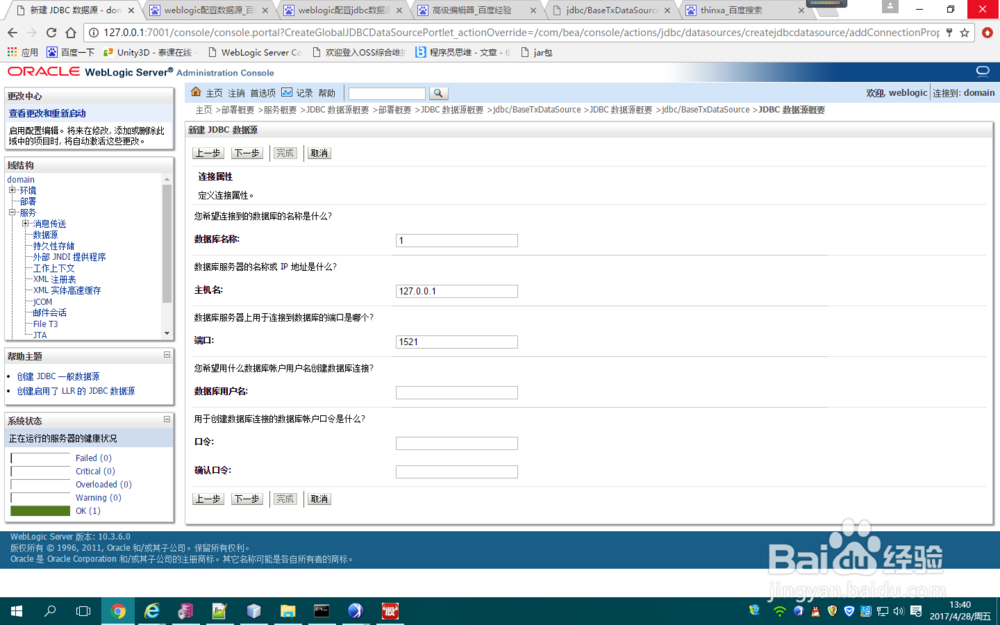Click the 口令 password field
This screenshot has height=625, width=1000.
[457, 443]
